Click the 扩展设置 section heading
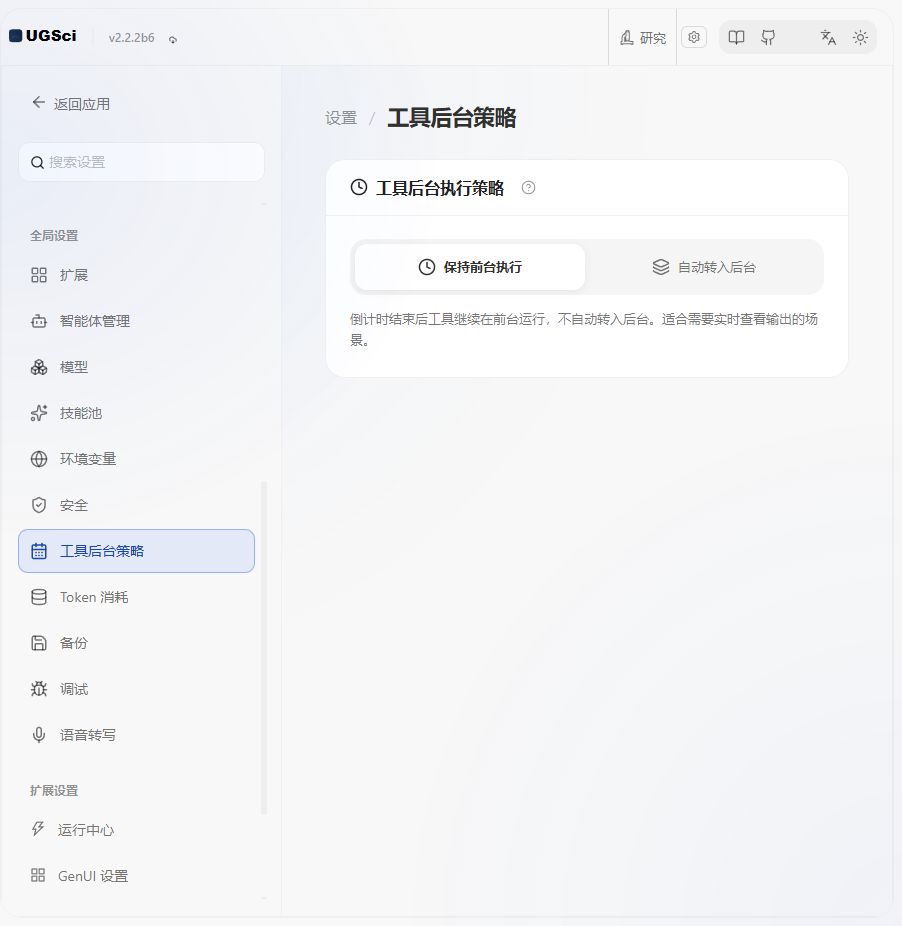Image resolution: width=902 pixels, height=926 pixels. tap(54, 791)
